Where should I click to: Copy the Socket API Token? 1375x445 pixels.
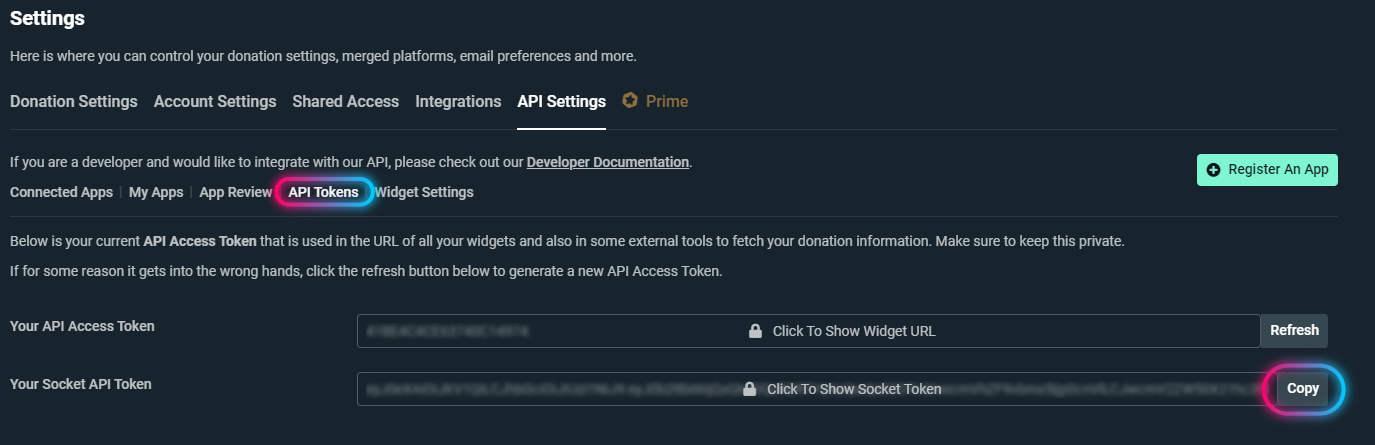click(1303, 389)
